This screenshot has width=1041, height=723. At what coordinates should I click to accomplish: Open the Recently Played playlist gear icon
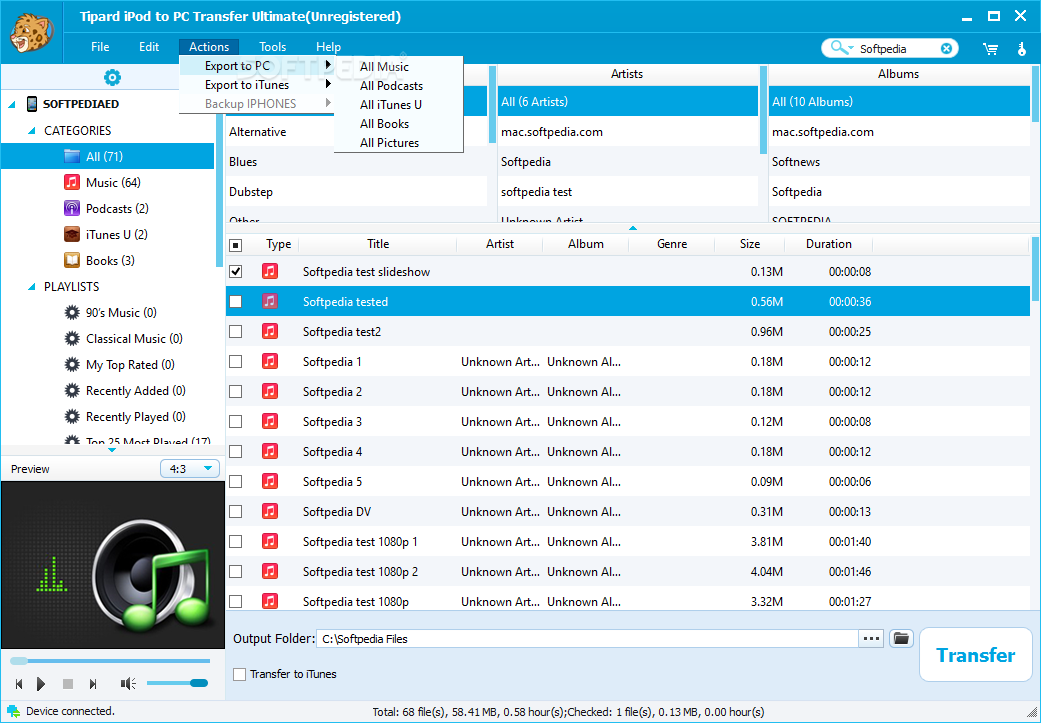click(72, 416)
